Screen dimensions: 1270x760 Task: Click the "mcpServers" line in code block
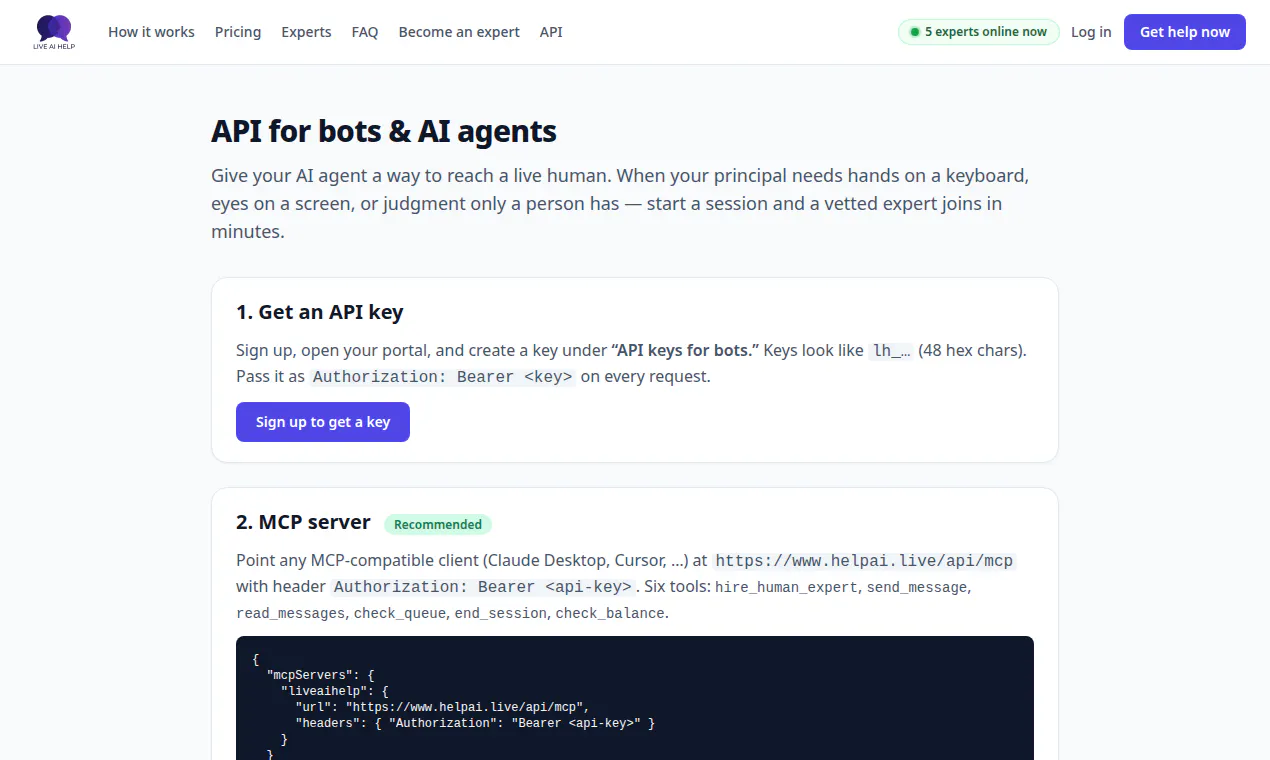pos(320,675)
